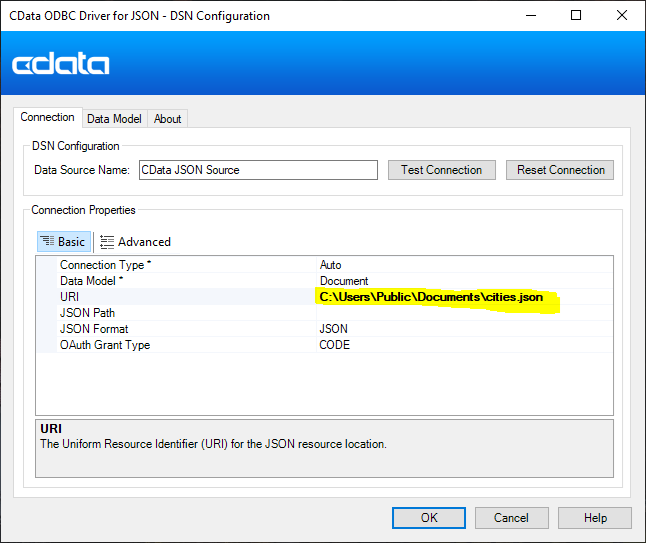Viewport: 646px width, 544px height.
Task: Click the empty JSON Path value cell
Action: (465, 313)
